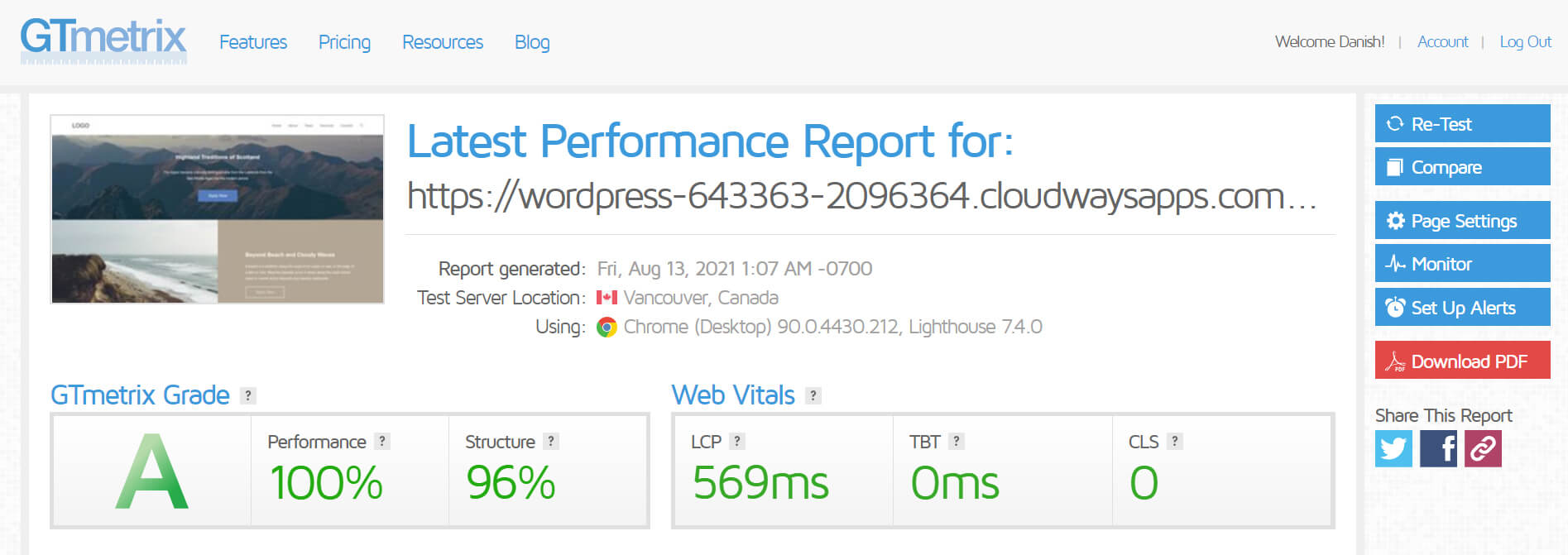Show help tooltip for Structure score
This screenshot has width=1568, height=555.
pyautogui.click(x=551, y=441)
